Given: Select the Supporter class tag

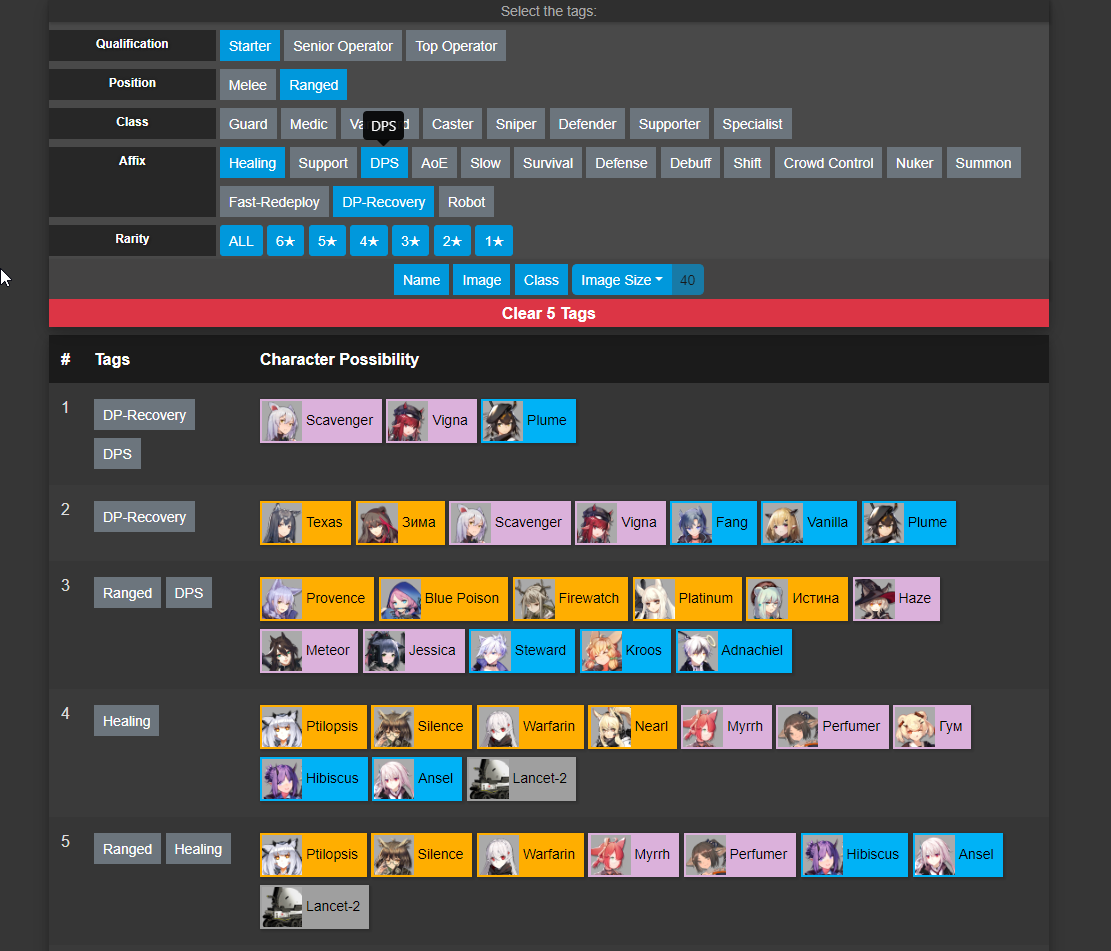Looking at the screenshot, I should [x=669, y=124].
